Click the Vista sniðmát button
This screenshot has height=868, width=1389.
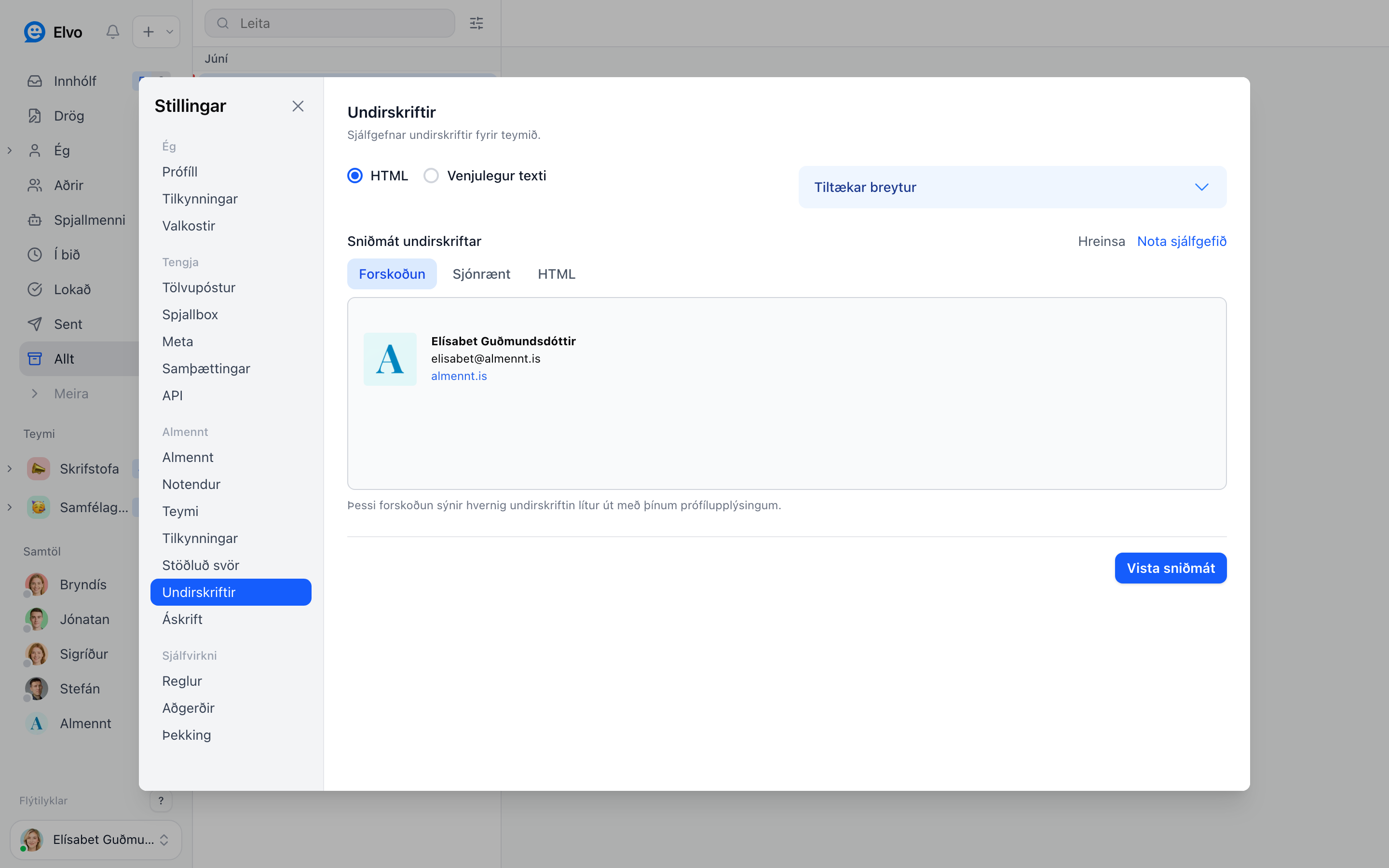1171,568
